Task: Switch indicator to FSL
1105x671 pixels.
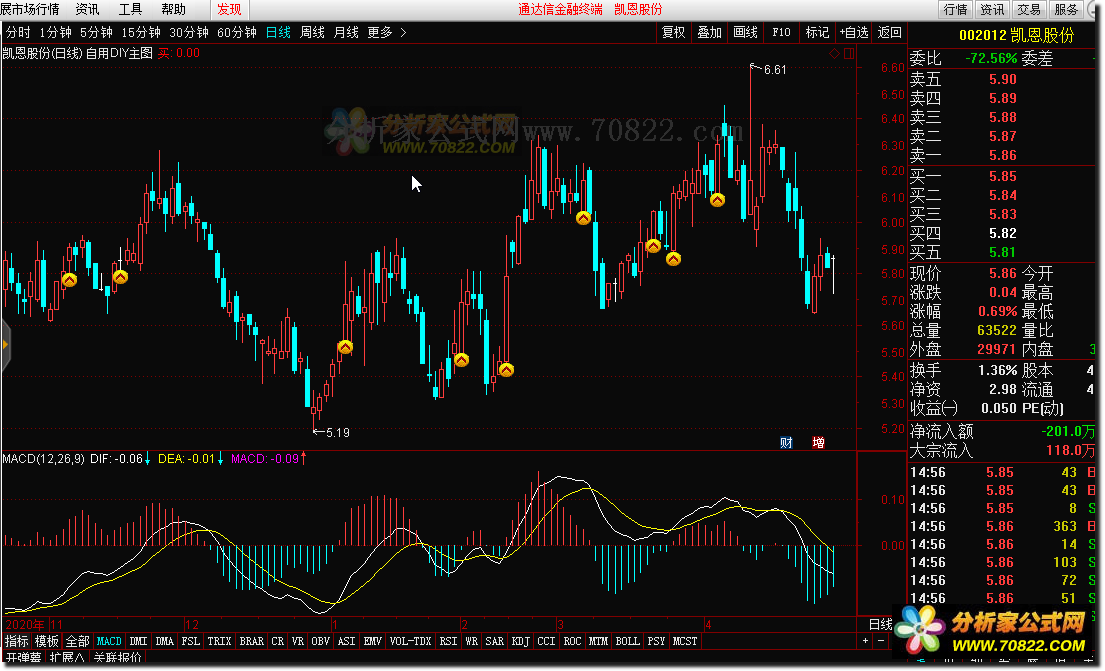Action: click(x=190, y=641)
